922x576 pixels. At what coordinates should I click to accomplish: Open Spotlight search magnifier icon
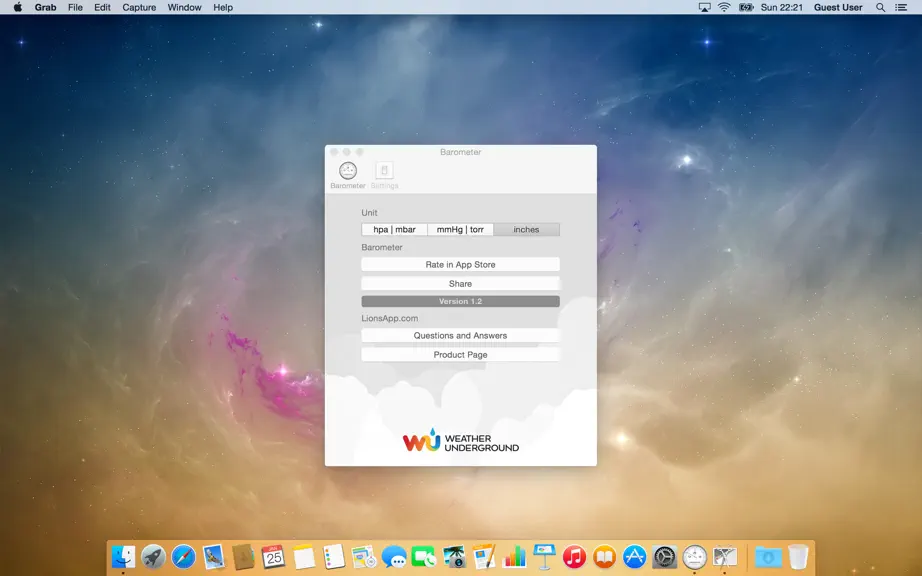click(880, 7)
